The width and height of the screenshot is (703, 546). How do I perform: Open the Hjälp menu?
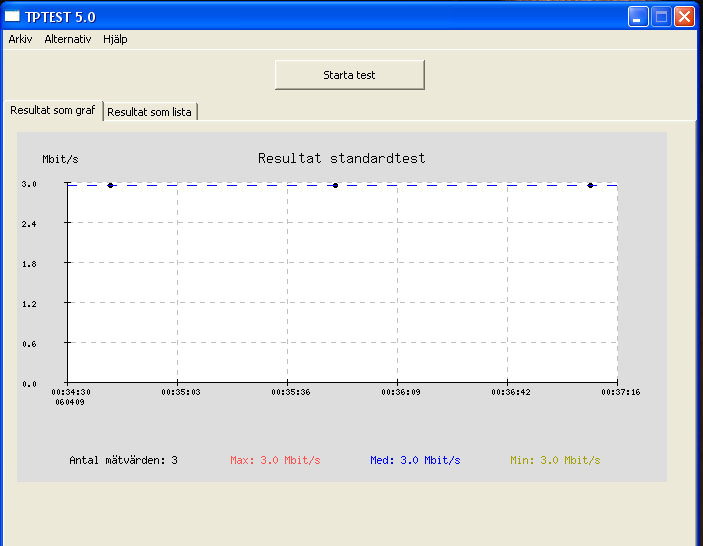(115, 39)
